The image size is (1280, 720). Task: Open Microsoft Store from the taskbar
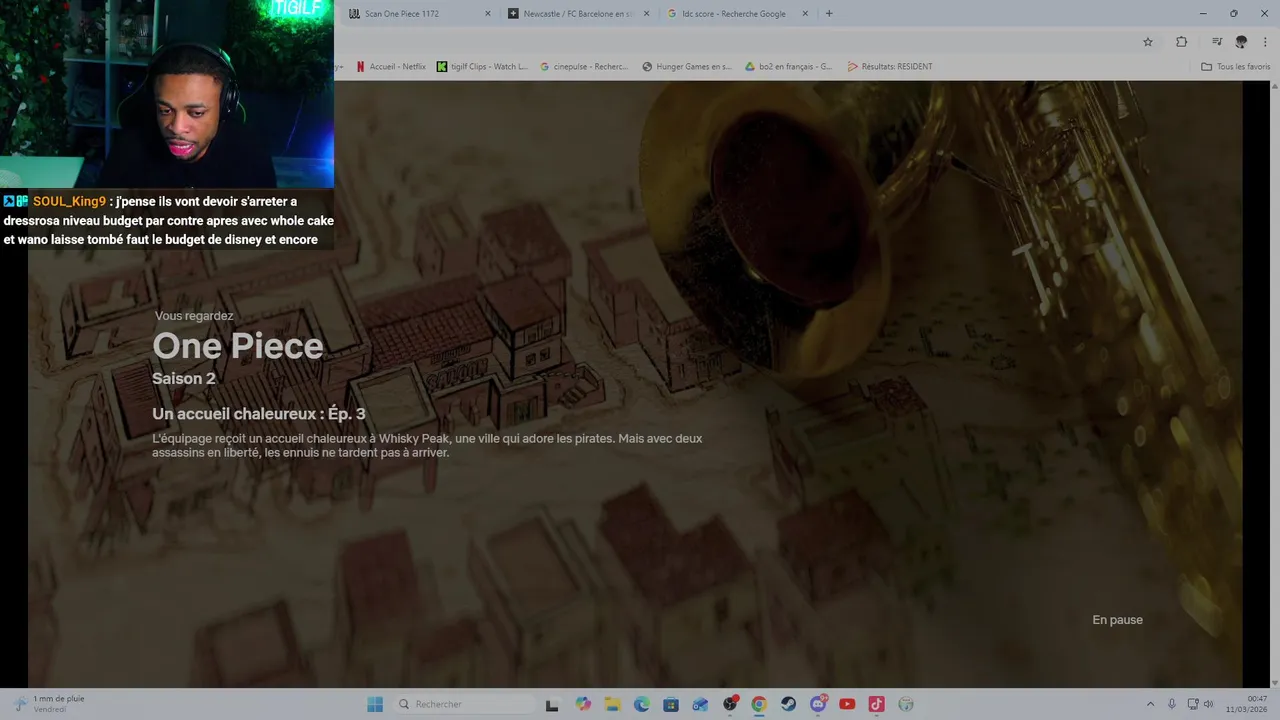(671, 704)
